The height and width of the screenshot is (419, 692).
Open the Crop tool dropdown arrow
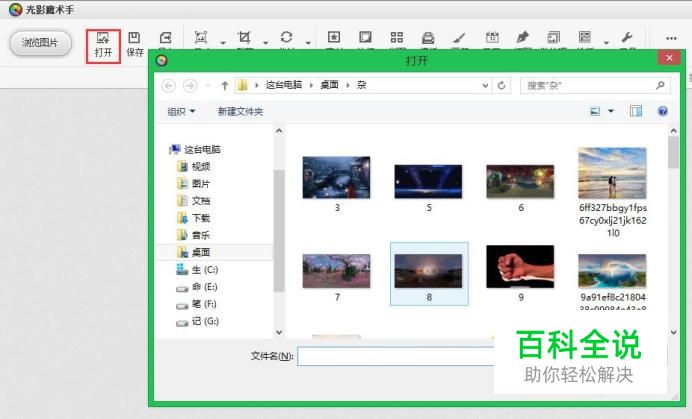[x=266, y=43]
